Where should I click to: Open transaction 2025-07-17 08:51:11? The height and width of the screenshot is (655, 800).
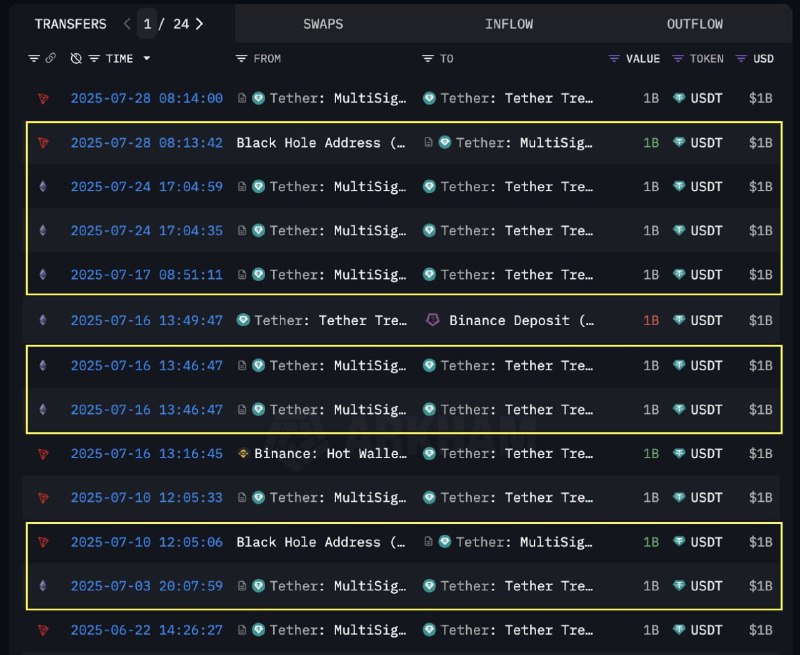coord(146,274)
